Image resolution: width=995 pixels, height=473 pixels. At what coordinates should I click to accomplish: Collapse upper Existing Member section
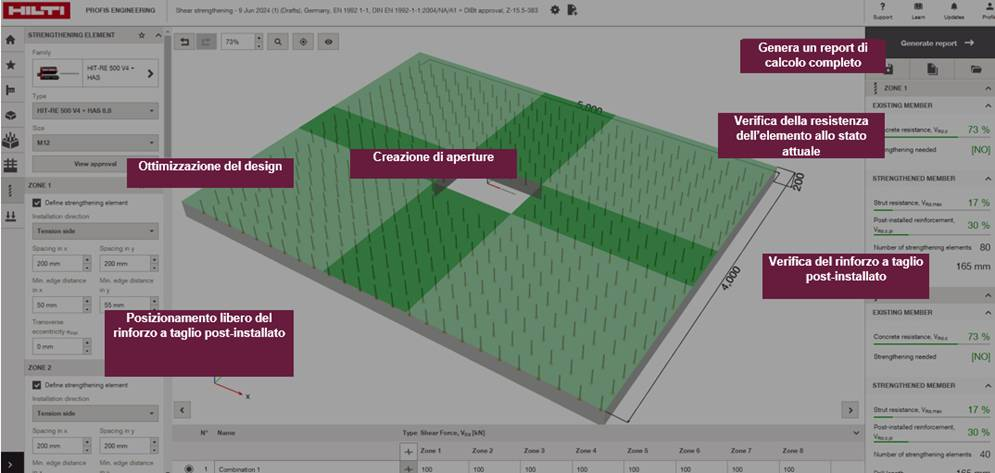(x=987, y=105)
